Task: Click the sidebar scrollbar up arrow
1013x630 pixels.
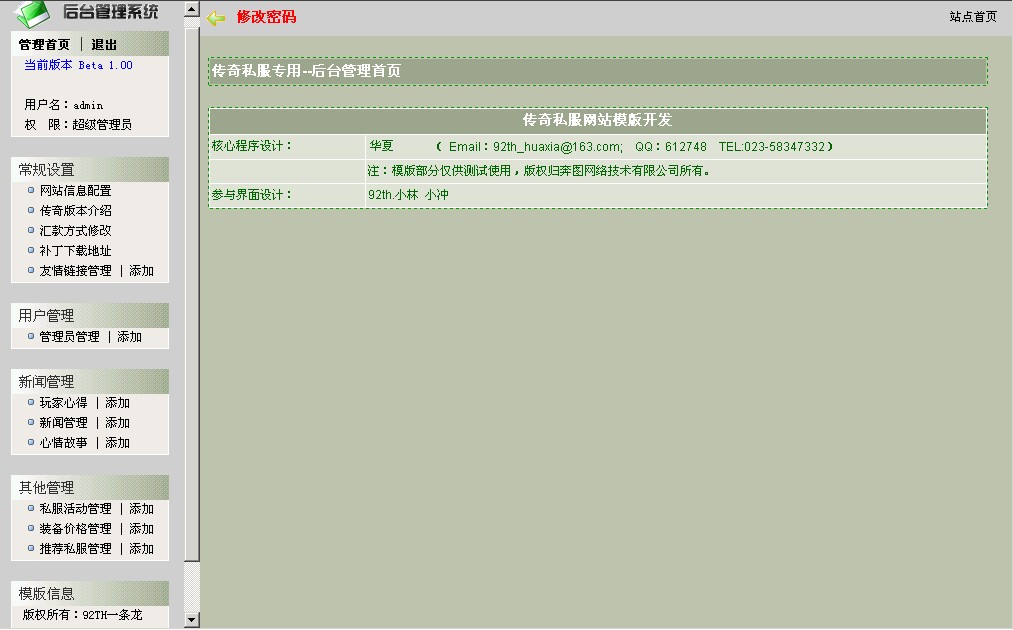Action: pos(192,10)
